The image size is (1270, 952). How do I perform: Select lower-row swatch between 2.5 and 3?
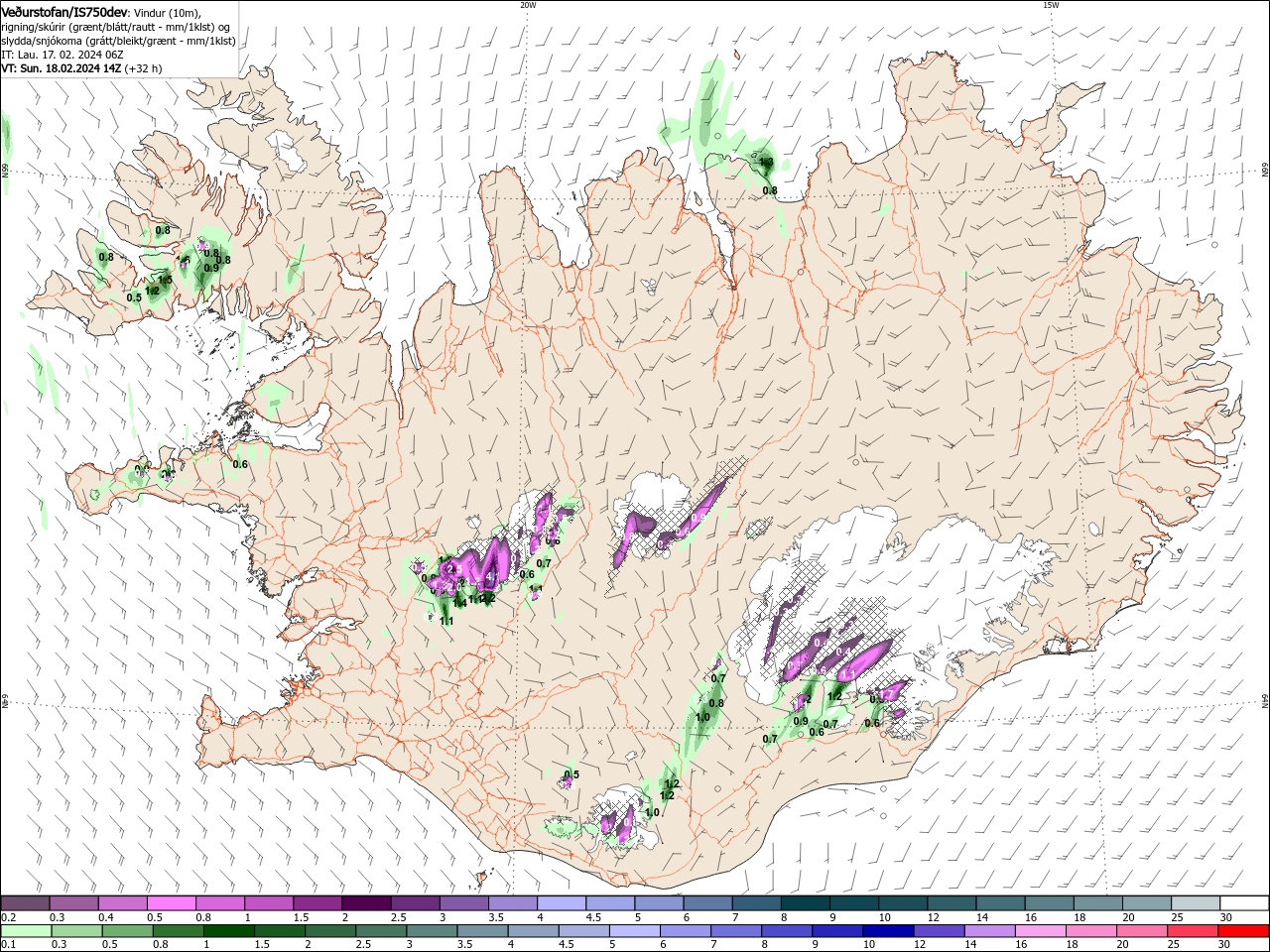[381, 931]
